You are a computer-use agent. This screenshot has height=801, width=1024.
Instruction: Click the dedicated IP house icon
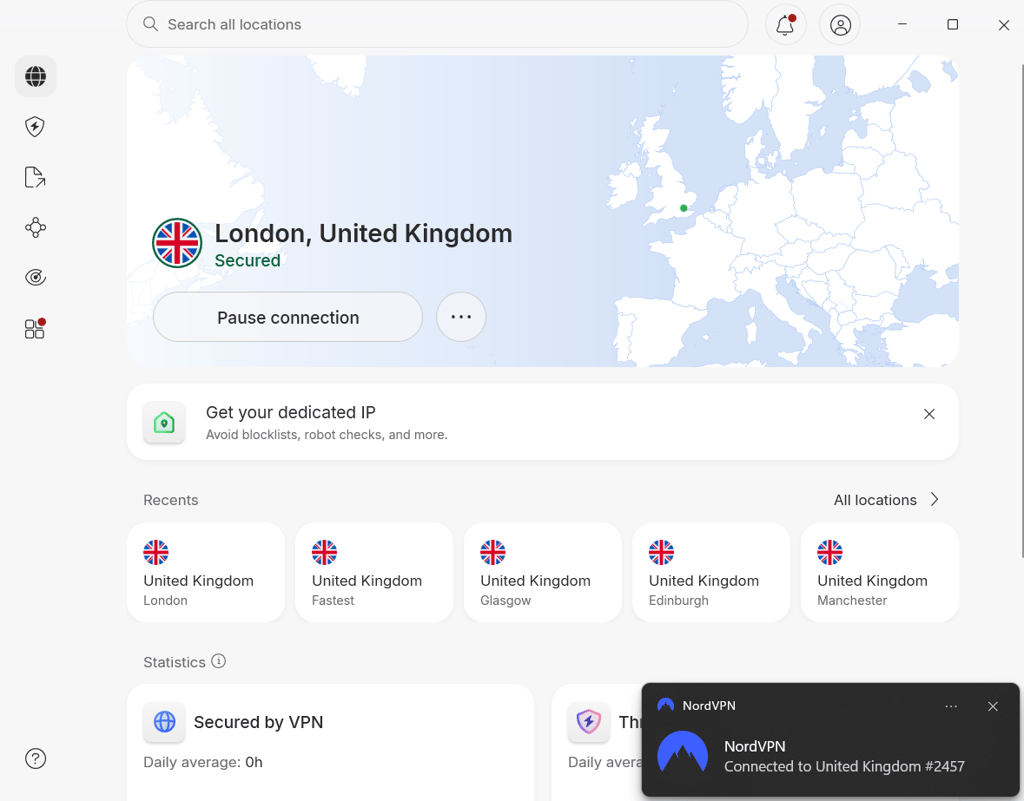[164, 422]
